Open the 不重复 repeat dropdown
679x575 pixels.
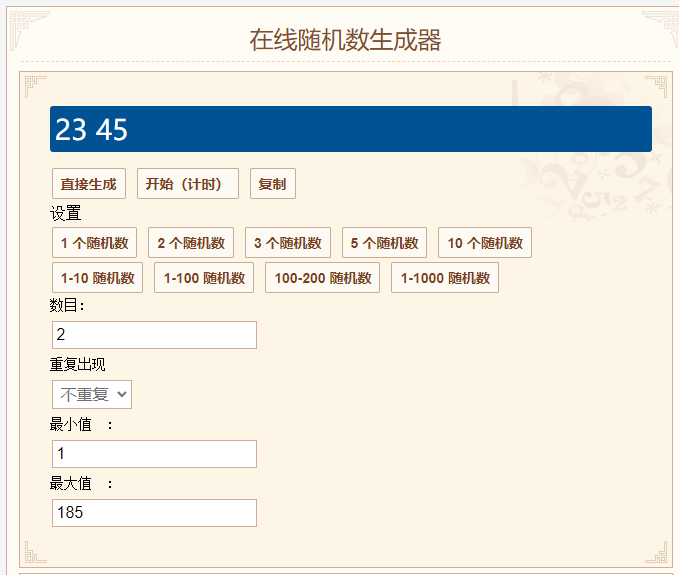click(x=92, y=394)
